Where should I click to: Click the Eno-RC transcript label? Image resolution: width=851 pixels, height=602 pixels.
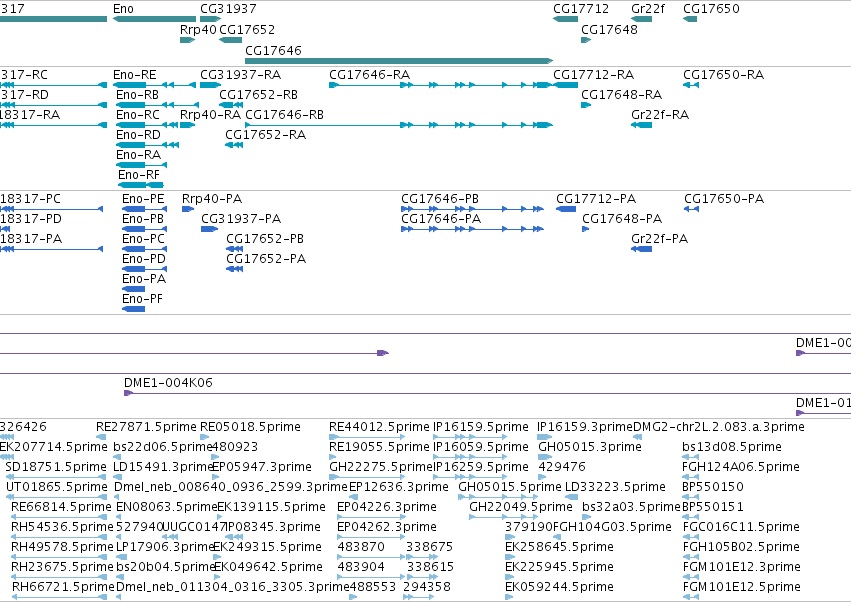(x=138, y=115)
